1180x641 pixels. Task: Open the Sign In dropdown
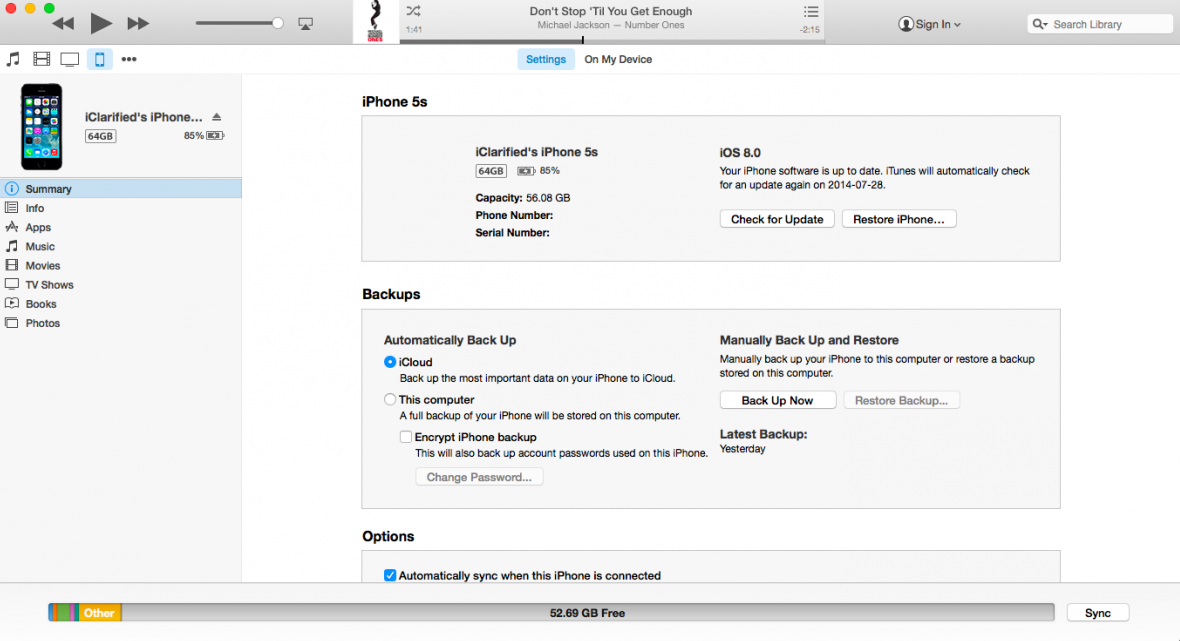[x=929, y=24]
